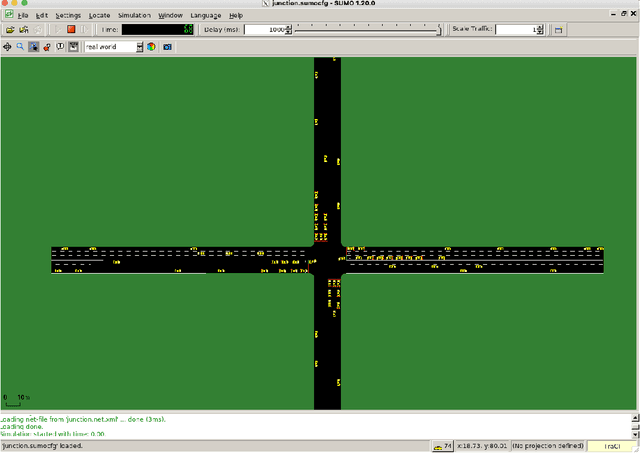Image resolution: width=640 pixels, height=453 pixels.
Task: Toggle the tooltip display button in view toolbar
Action: coord(60,47)
